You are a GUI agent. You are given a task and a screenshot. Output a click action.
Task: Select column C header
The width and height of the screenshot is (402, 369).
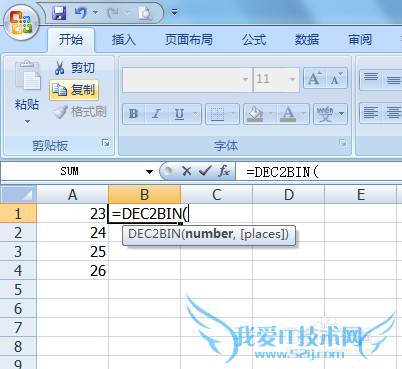(x=216, y=194)
